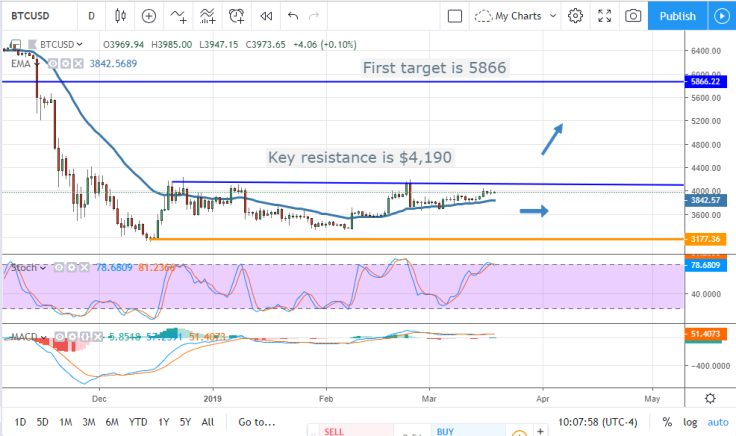Open the Financials/templates indicator icon
The image size is (736, 436).
point(207,16)
